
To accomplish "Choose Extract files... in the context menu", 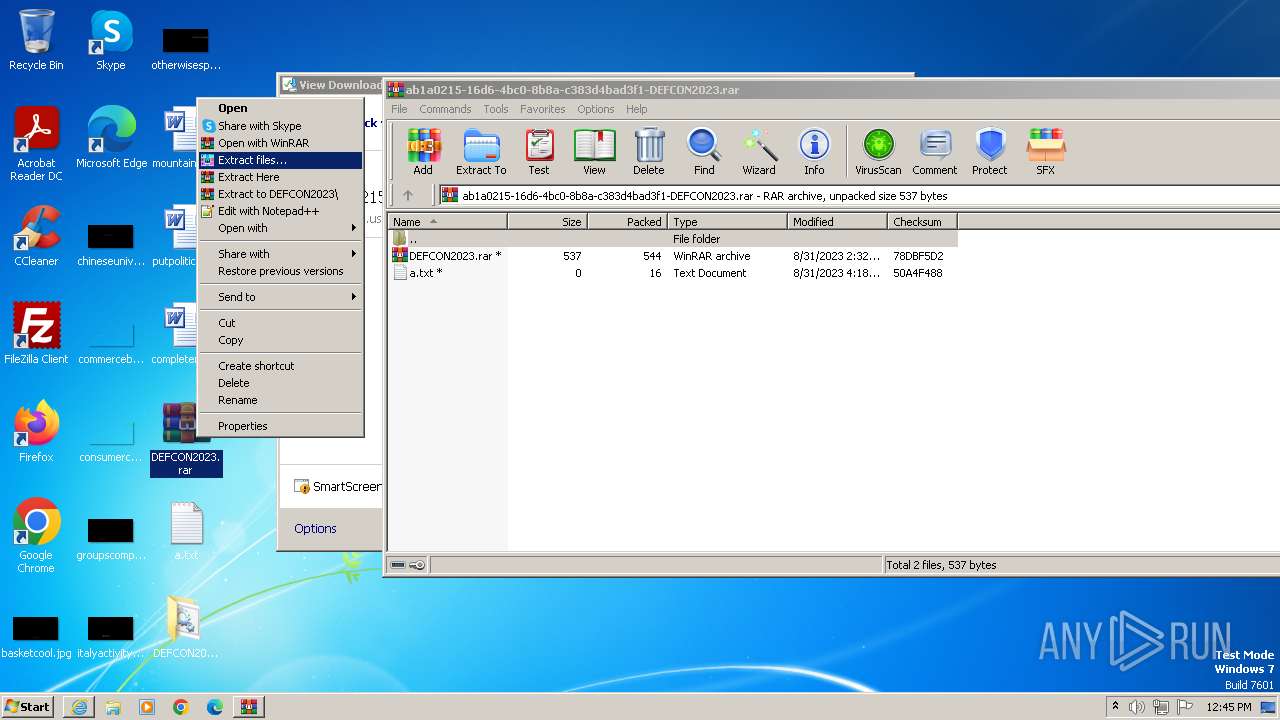I will (x=280, y=160).
